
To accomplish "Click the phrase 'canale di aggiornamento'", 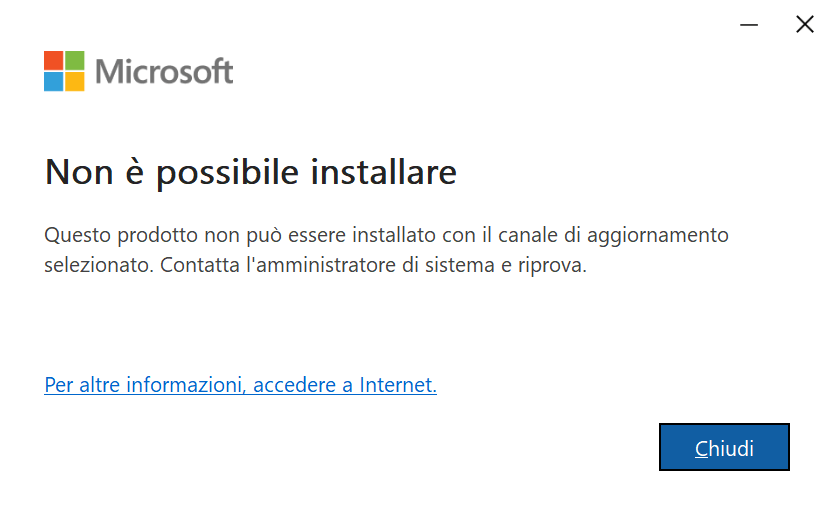I will click(x=613, y=236).
